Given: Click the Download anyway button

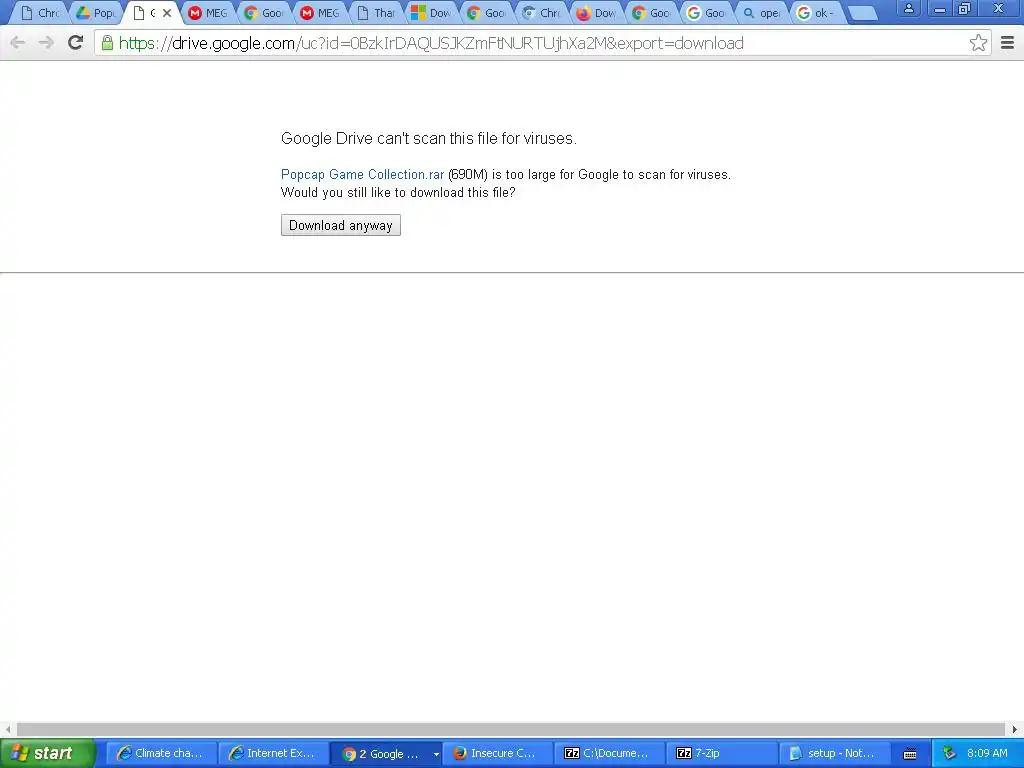Looking at the screenshot, I should [x=341, y=225].
